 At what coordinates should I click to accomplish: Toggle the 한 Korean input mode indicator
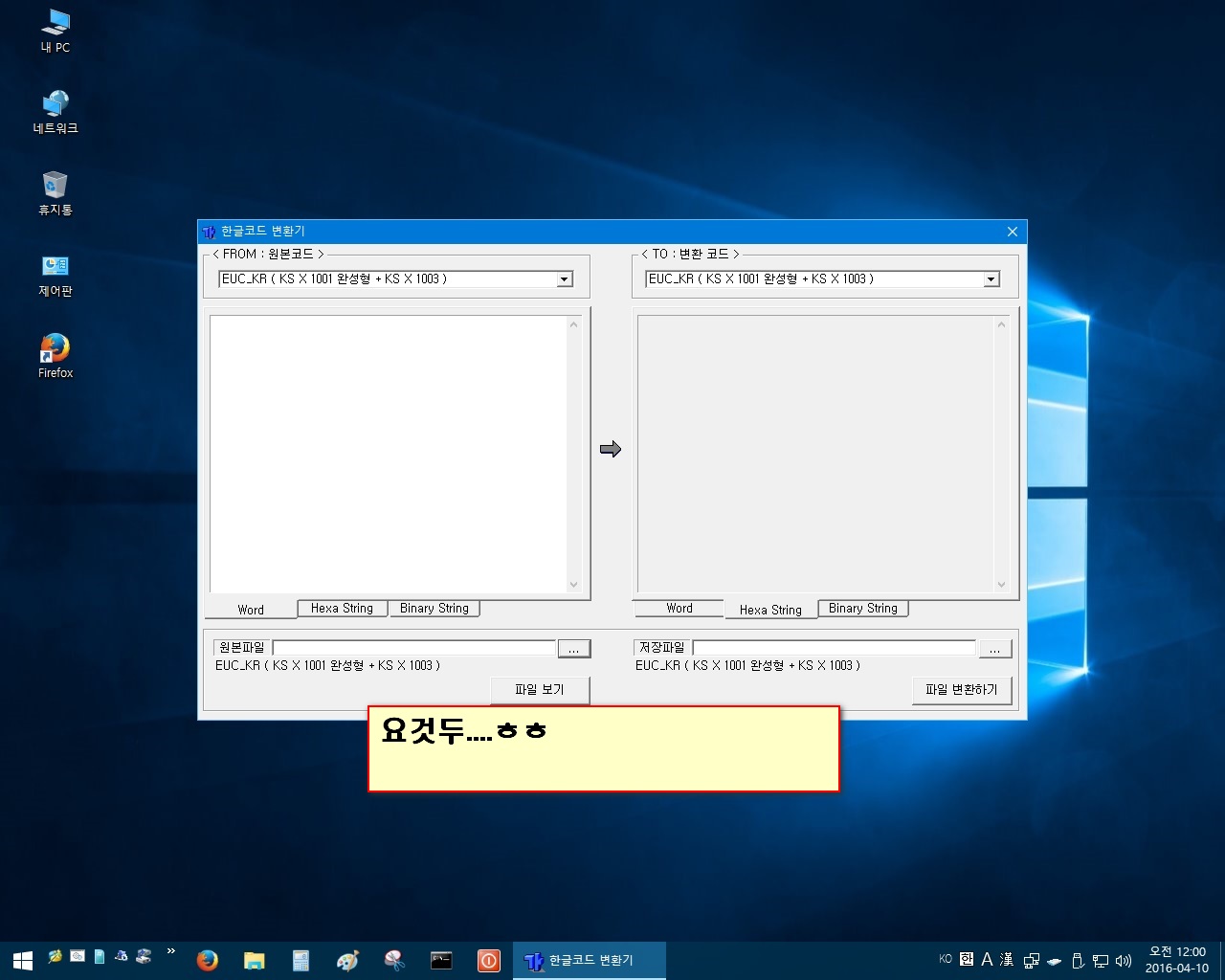[x=967, y=959]
